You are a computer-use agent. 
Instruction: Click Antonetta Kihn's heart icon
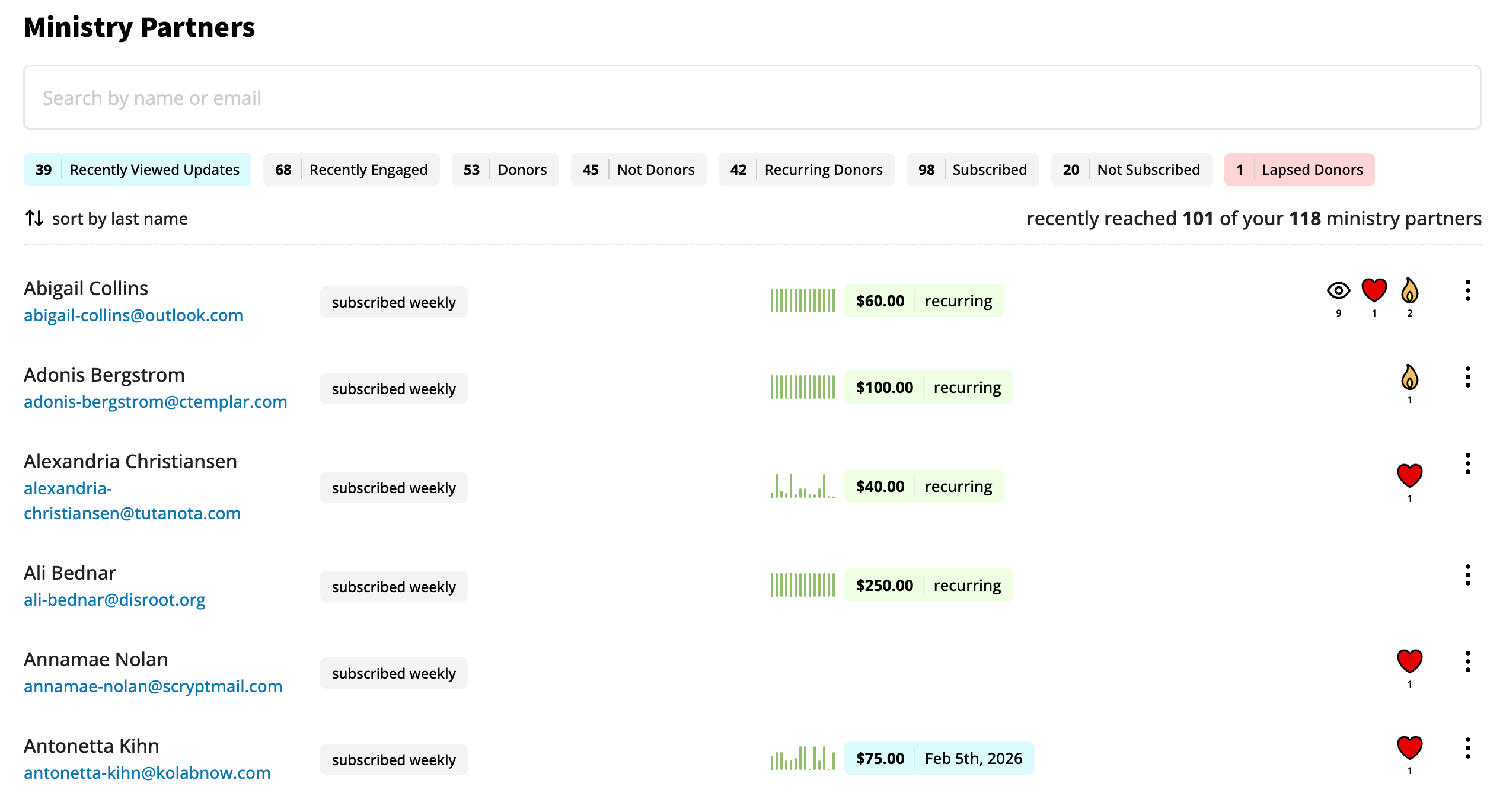tap(1409, 747)
